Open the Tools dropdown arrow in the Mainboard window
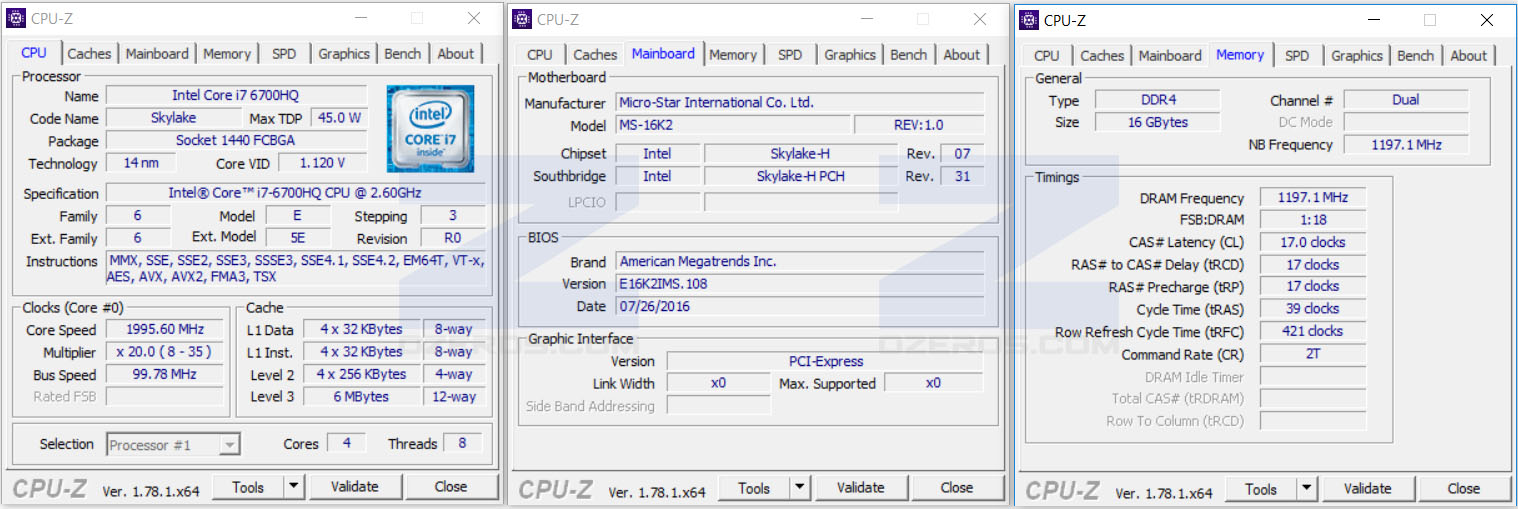This screenshot has width=1518, height=509. [799, 488]
